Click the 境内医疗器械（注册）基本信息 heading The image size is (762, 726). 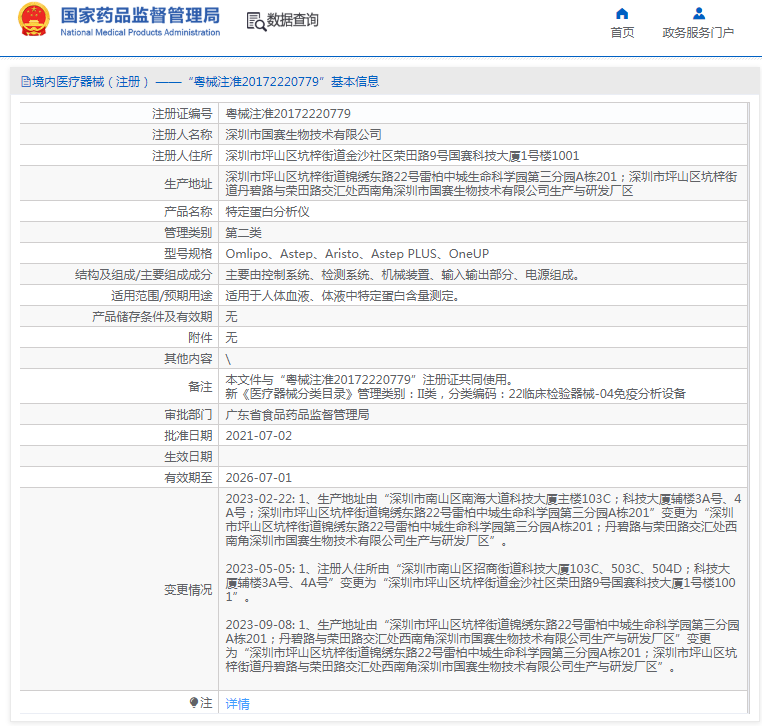coord(200,82)
